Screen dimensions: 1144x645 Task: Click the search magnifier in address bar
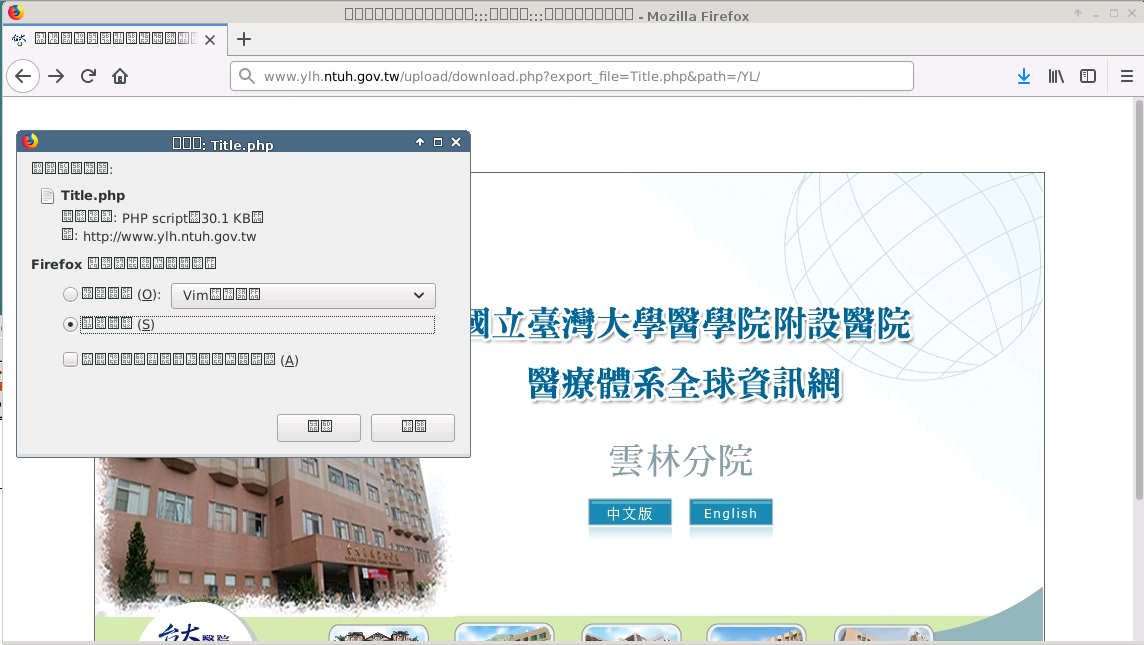[247, 76]
